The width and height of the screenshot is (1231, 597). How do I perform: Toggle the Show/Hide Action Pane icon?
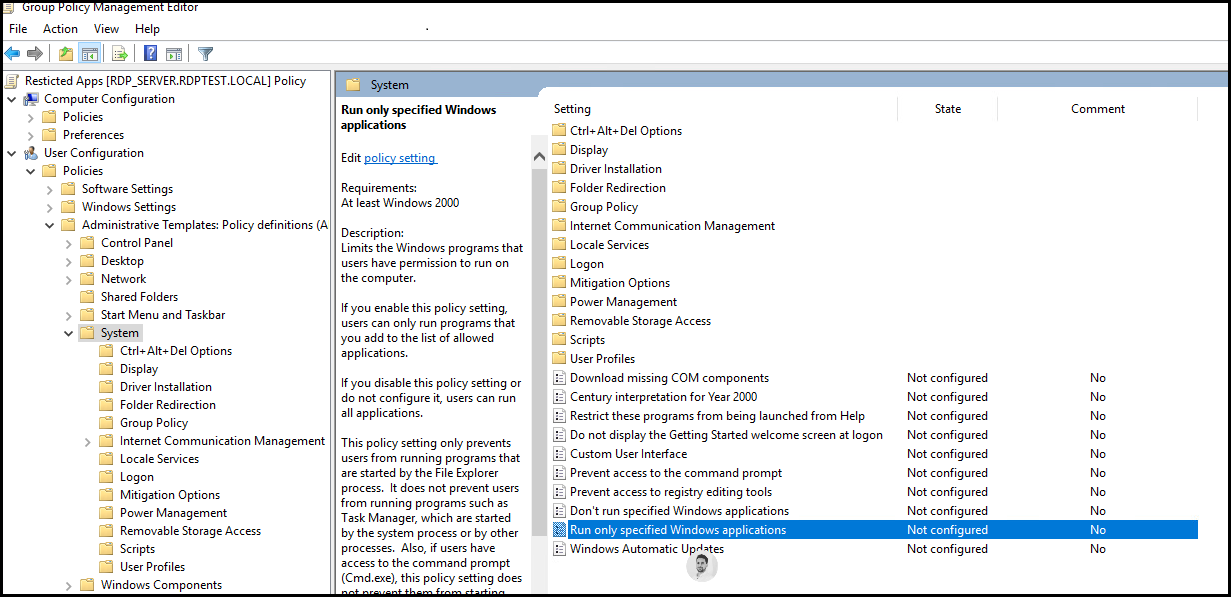click(x=174, y=53)
